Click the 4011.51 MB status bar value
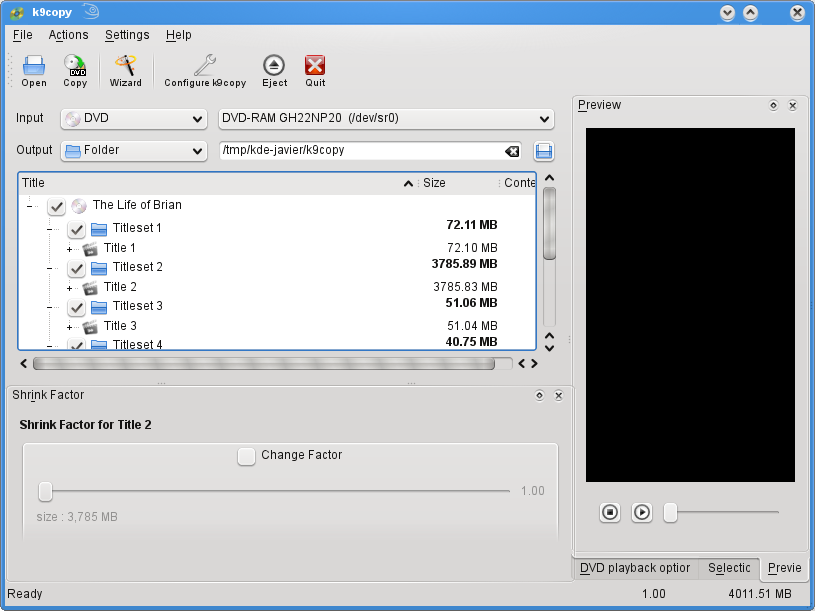The image size is (815, 611). point(759,594)
